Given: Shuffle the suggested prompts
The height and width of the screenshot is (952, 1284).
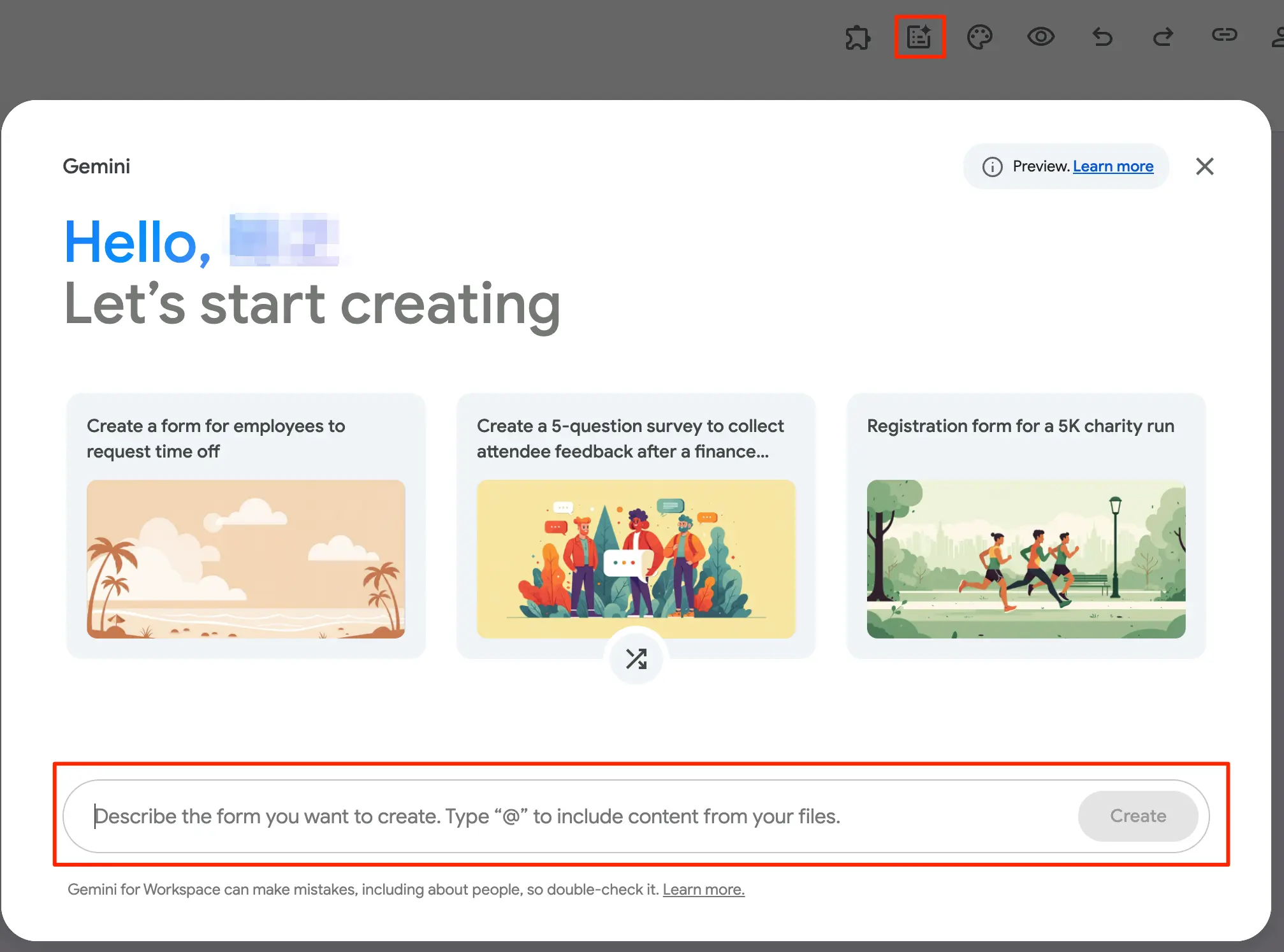Looking at the screenshot, I should 636,658.
